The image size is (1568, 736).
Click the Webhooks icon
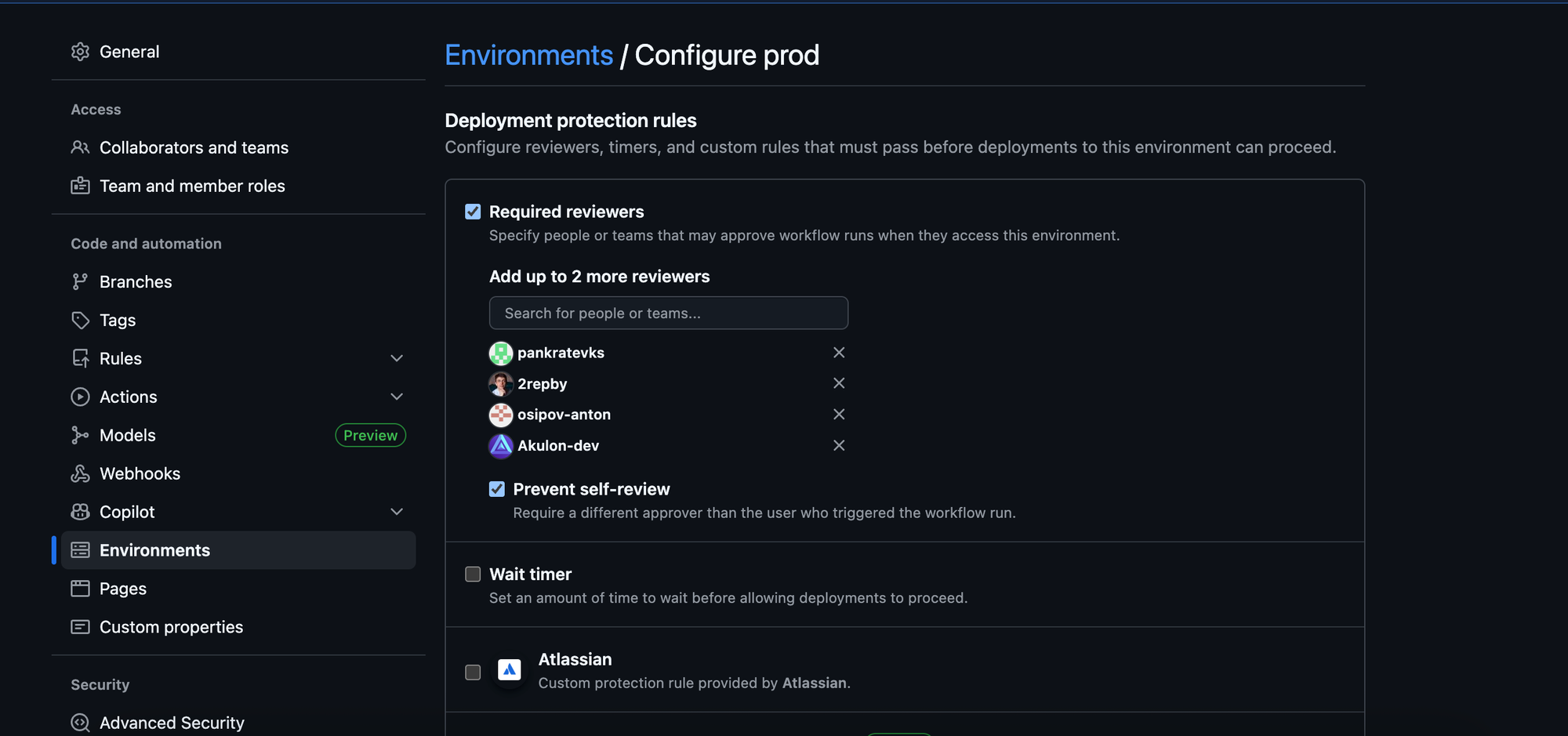tap(80, 473)
